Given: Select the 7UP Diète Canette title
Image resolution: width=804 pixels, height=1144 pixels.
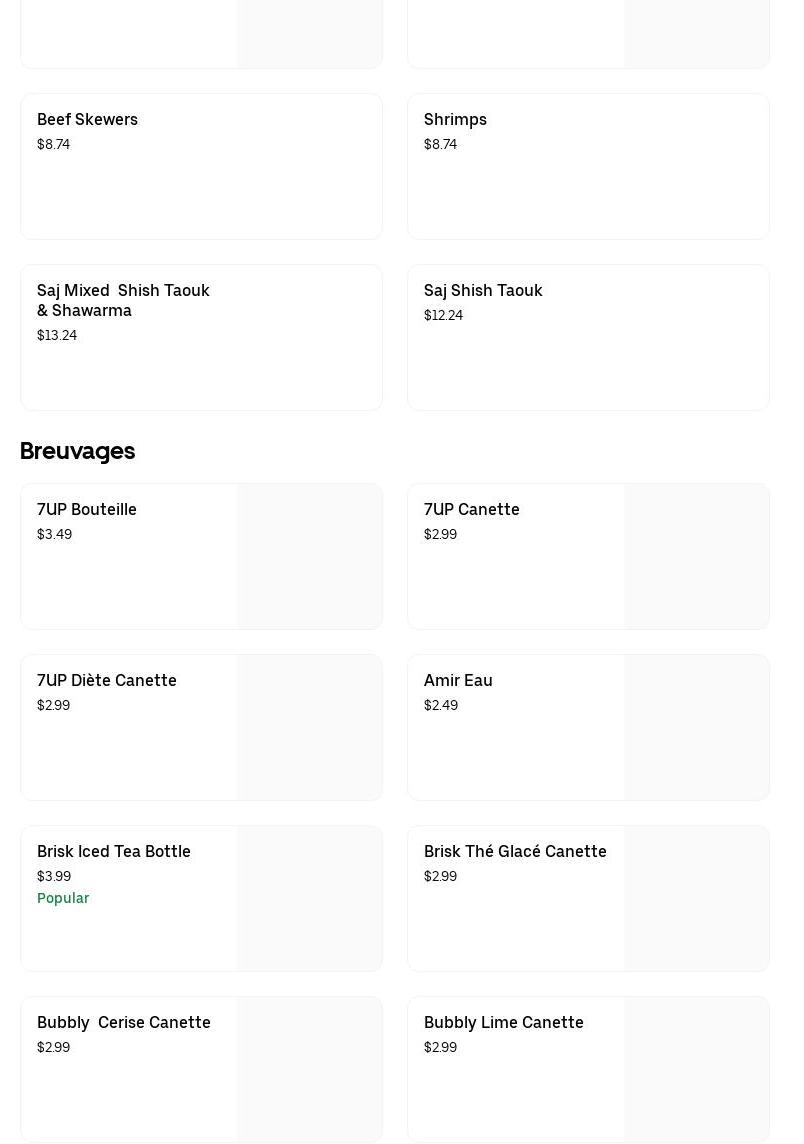Looking at the screenshot, I should coord(107,681).
